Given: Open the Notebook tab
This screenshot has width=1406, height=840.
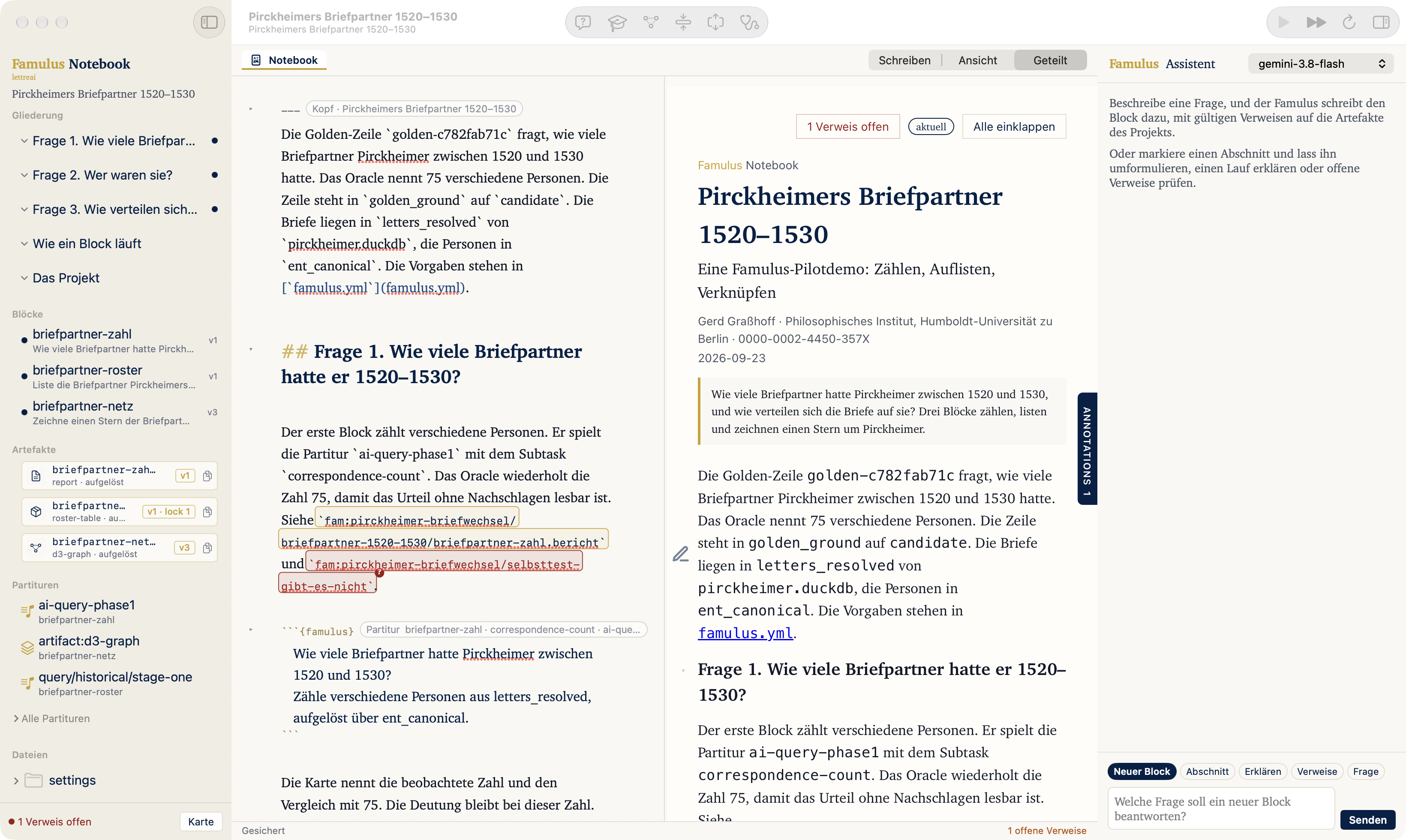Looking at the screenshot, I should (284, 60).
